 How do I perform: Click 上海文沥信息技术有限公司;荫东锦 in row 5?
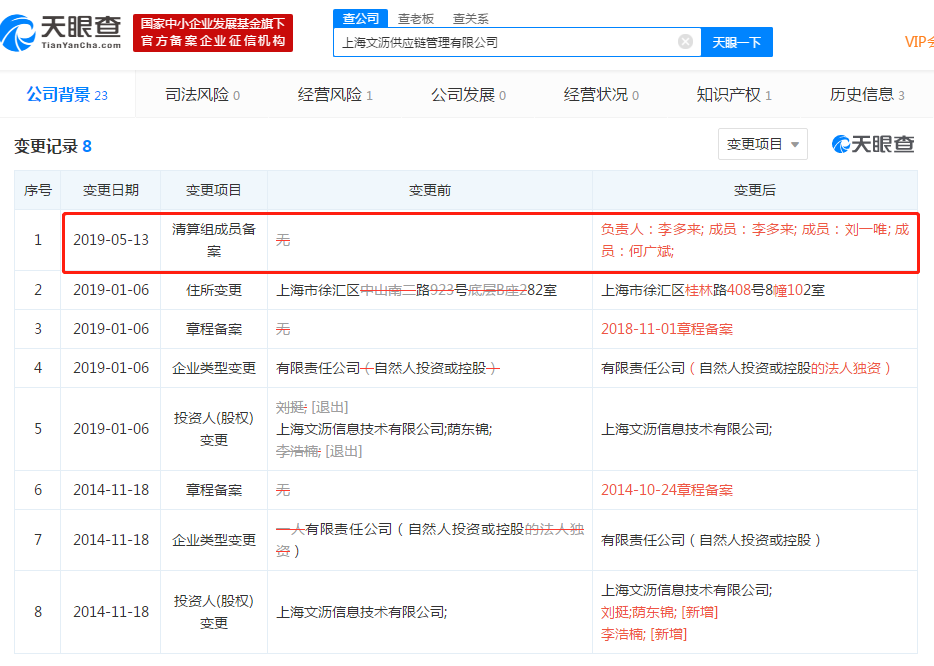(x=384, y=430)
